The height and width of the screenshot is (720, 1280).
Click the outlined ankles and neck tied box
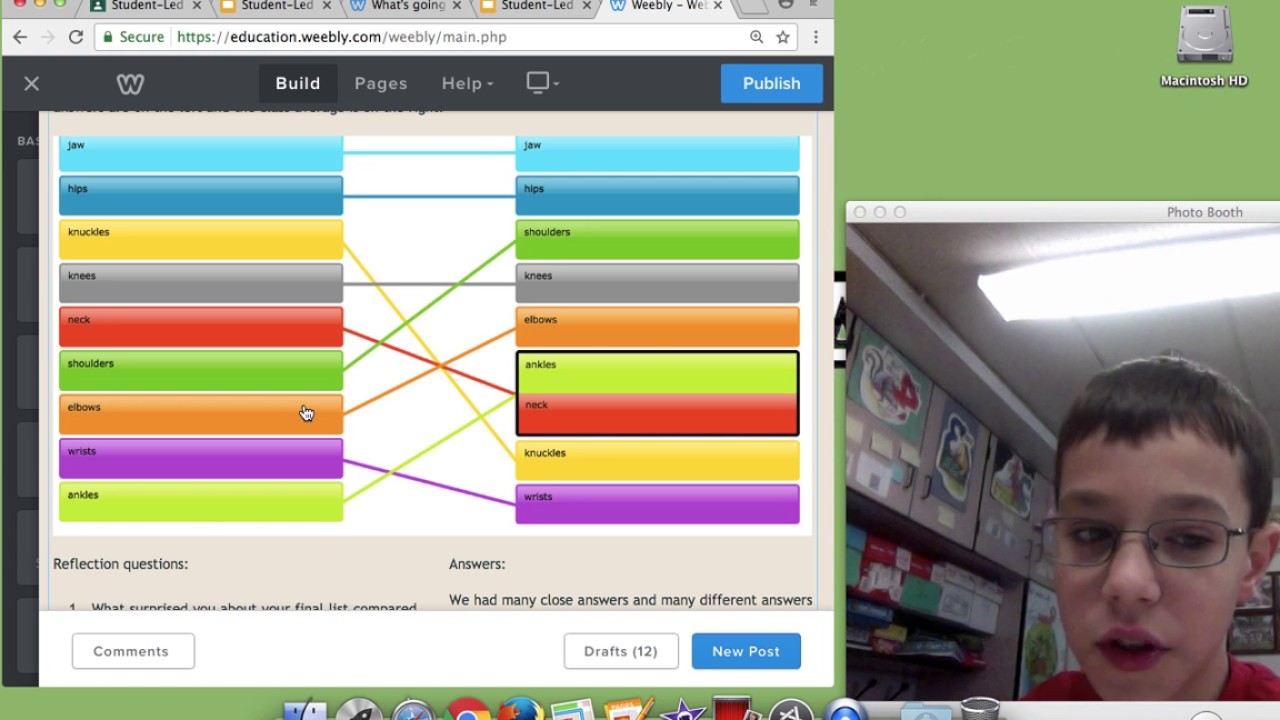pyautogui.click(x=658, y=394)
